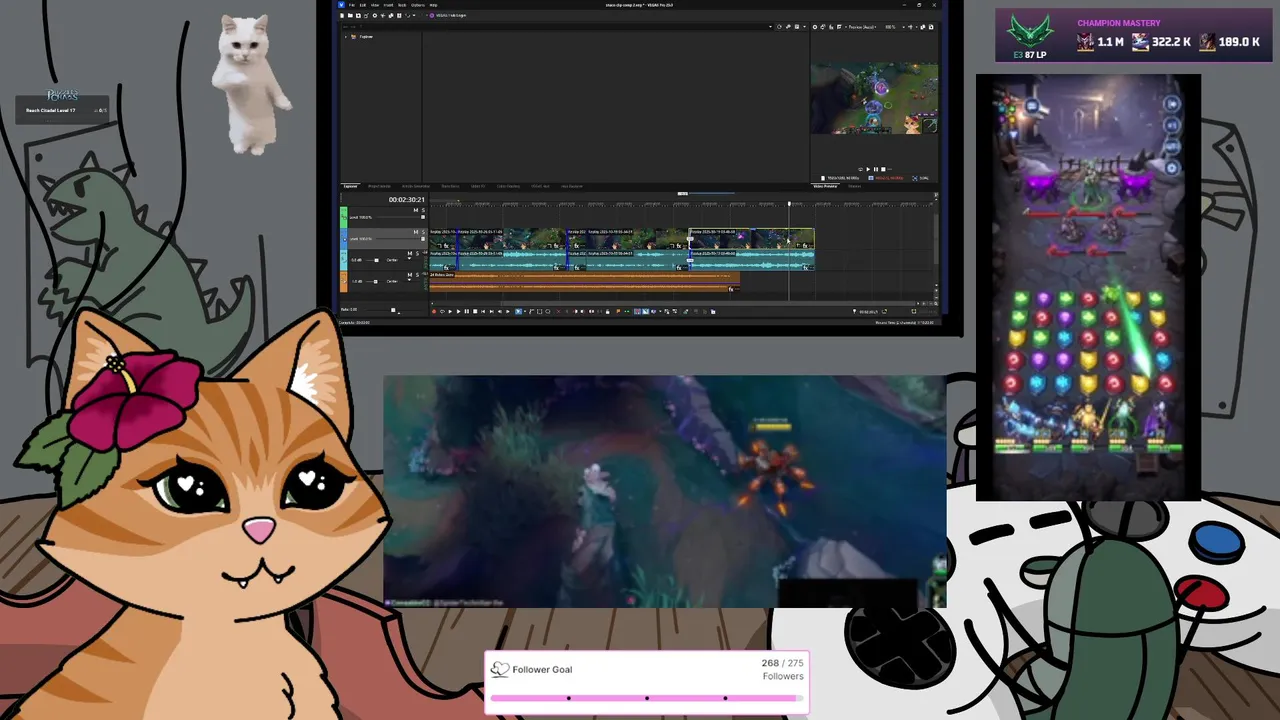The width and height of the screenshot is (1280, 720).
Task: Switch to the Video FX tab
Action: [478, 186]
